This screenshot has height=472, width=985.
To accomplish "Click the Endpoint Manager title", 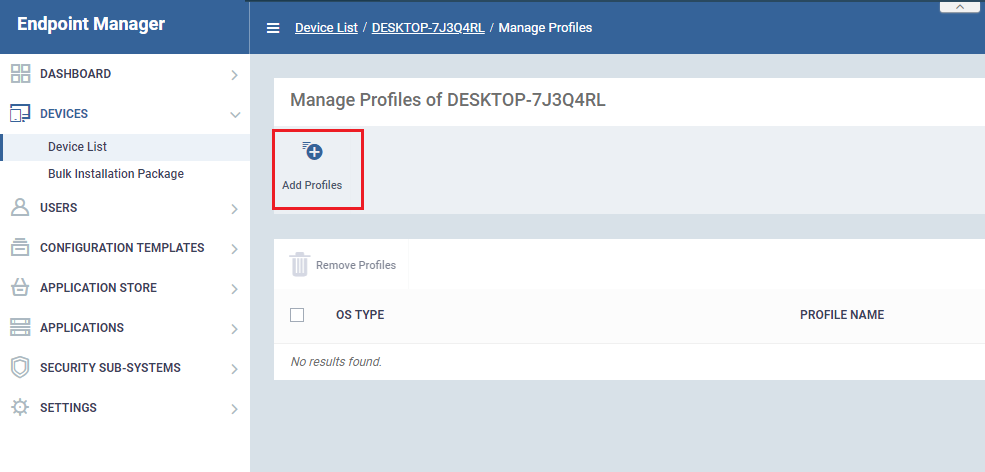I will [x=91, y=24].
